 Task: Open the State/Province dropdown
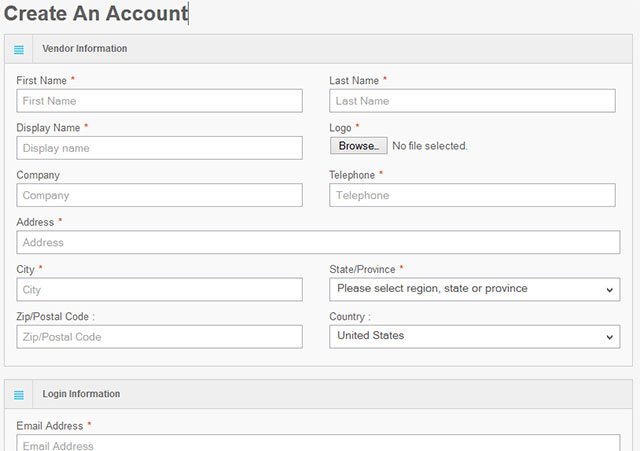coord(475,289)
